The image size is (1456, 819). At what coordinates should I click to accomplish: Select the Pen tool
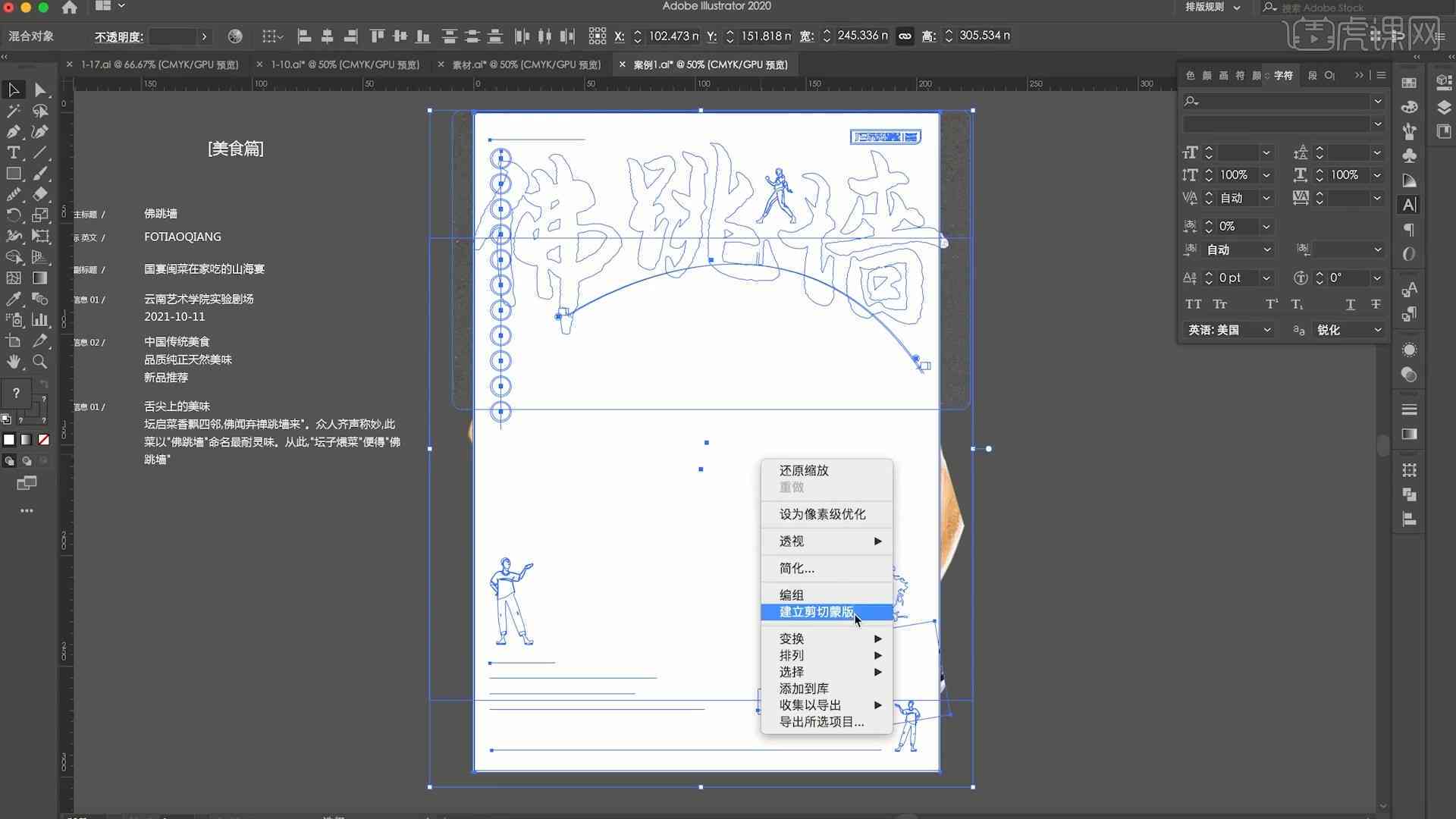tap(14, 132)
